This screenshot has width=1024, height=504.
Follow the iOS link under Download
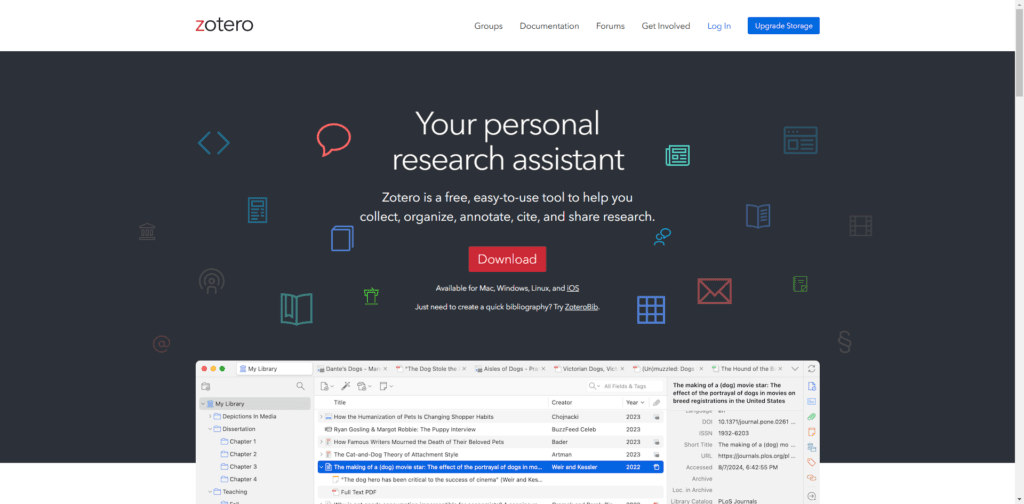573,288
